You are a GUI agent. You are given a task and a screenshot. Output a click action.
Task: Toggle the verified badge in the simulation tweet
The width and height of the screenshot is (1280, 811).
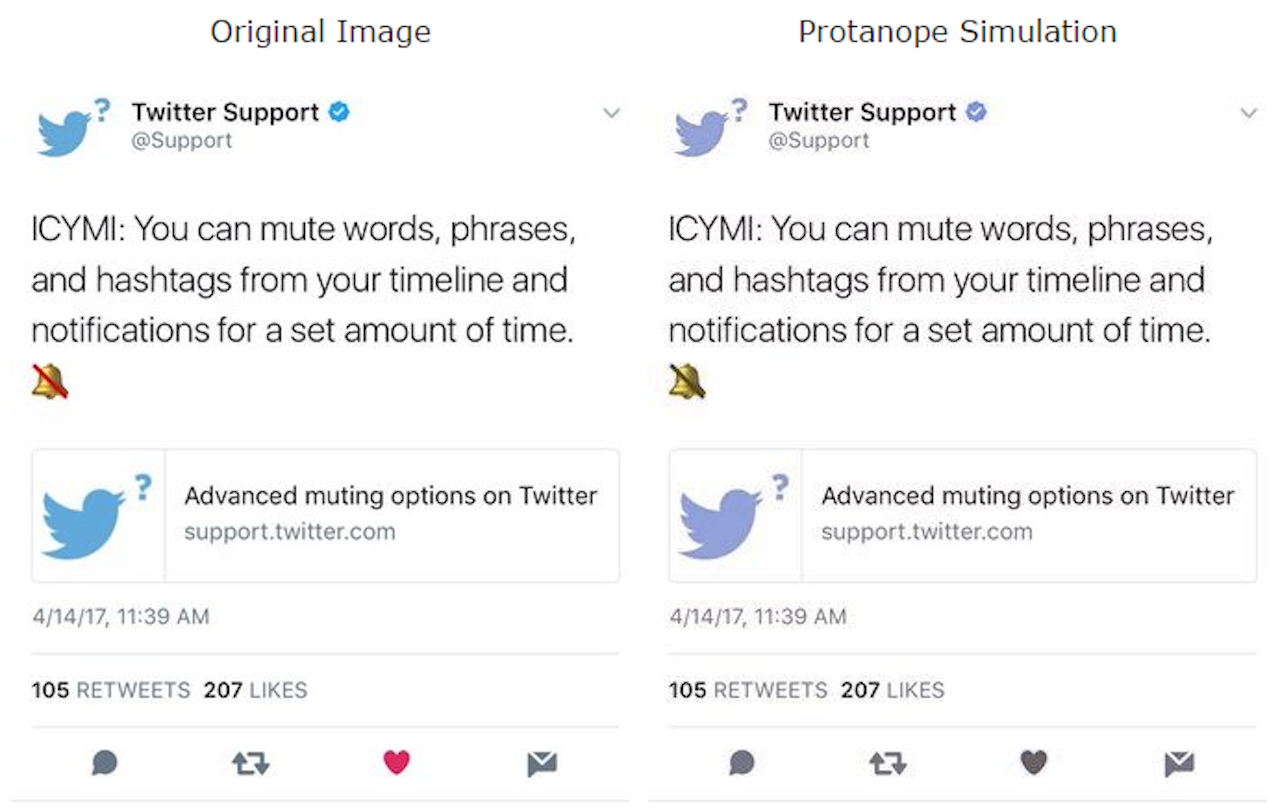(x=977, y=112)
